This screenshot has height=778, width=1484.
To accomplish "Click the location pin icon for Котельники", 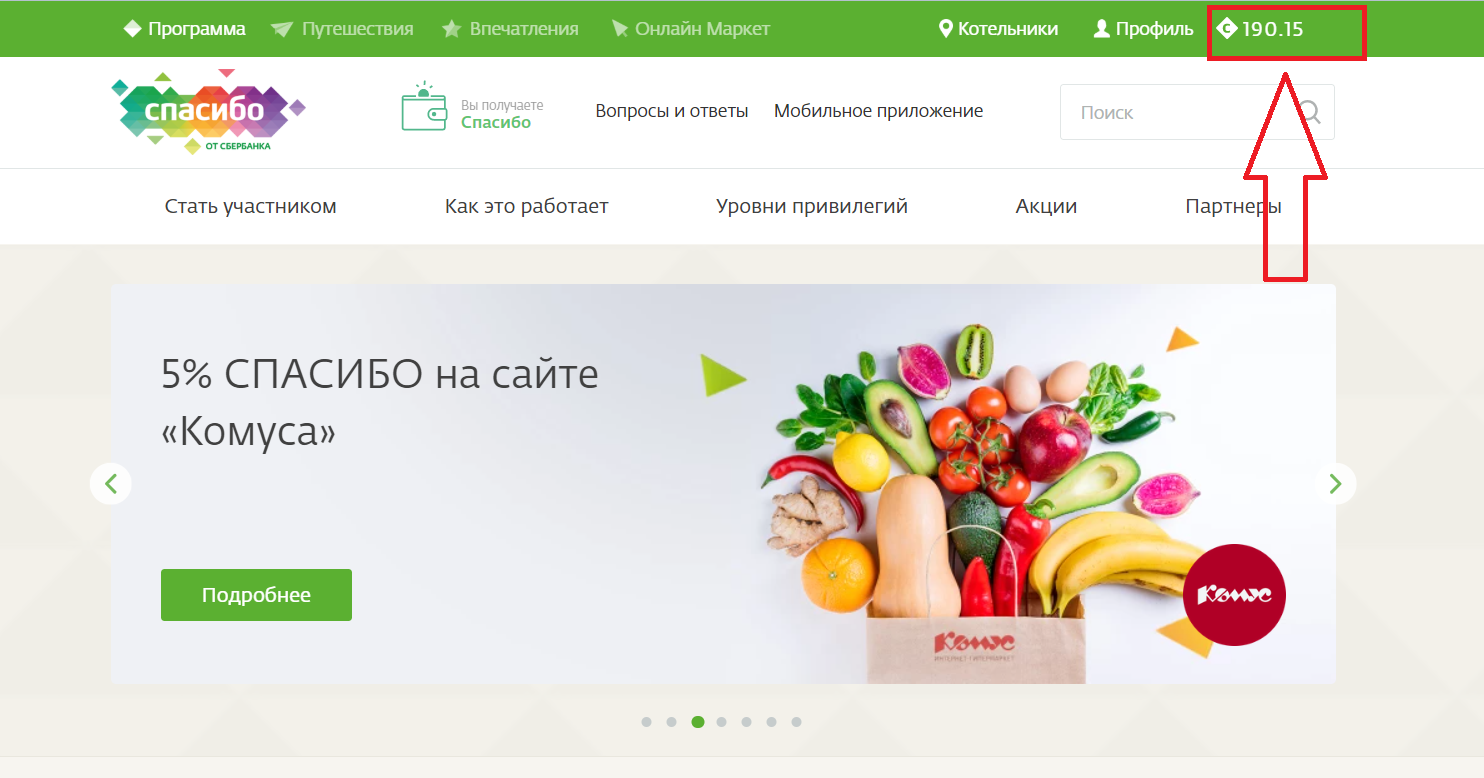I will tap(946, 29).
